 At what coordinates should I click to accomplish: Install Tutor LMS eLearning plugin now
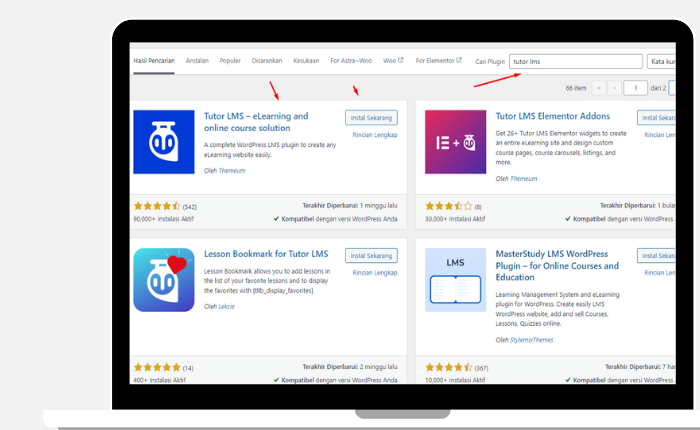371,118
